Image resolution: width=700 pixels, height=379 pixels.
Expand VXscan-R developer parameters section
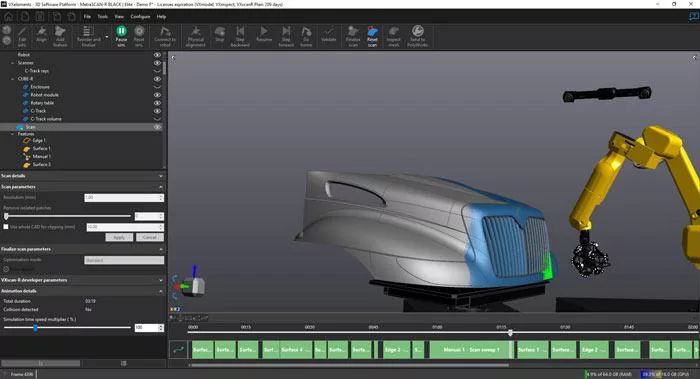tap(82, 280)
